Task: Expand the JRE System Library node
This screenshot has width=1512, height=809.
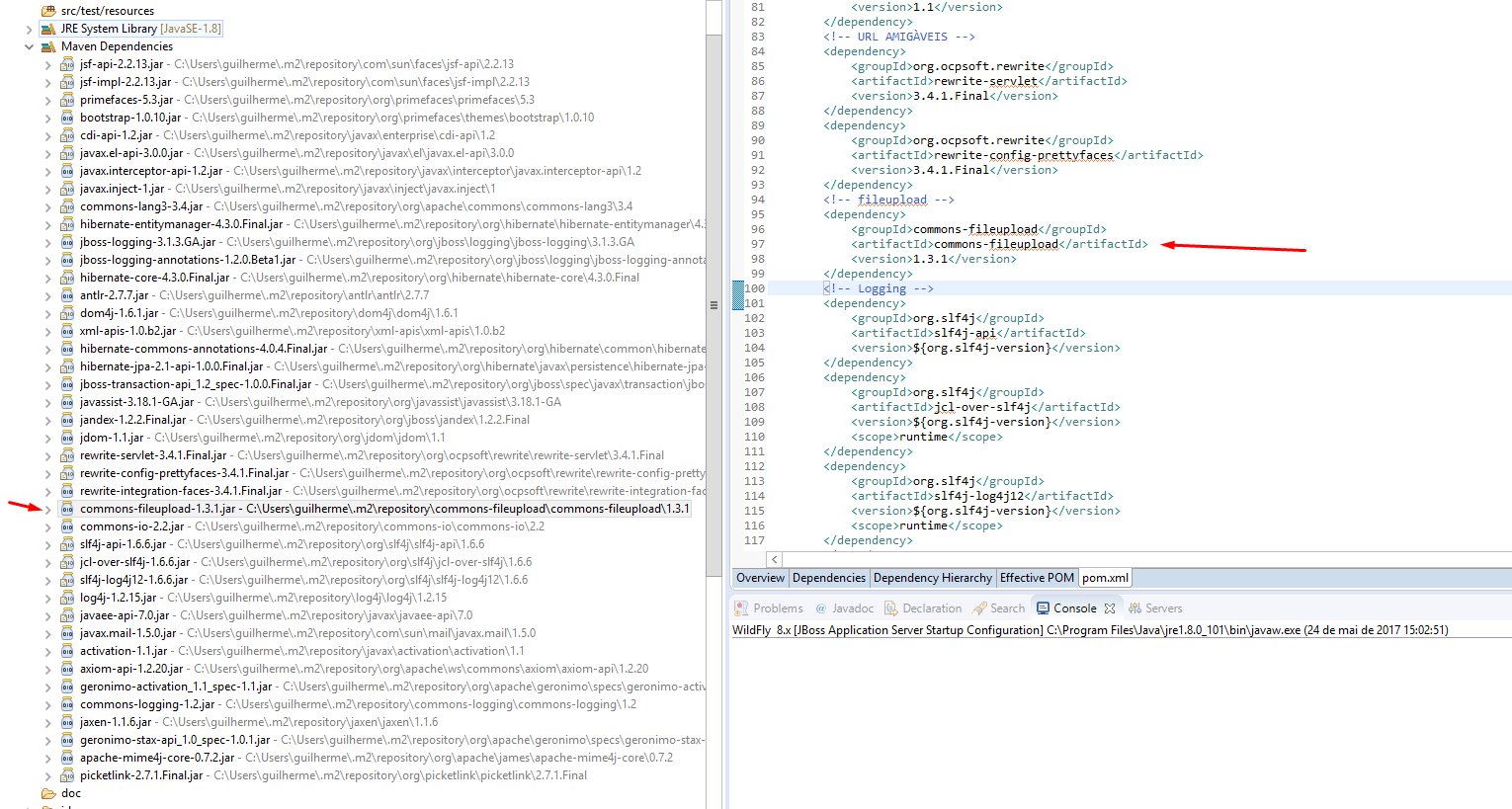Action: pyautogui.click(x=29, y=29)
